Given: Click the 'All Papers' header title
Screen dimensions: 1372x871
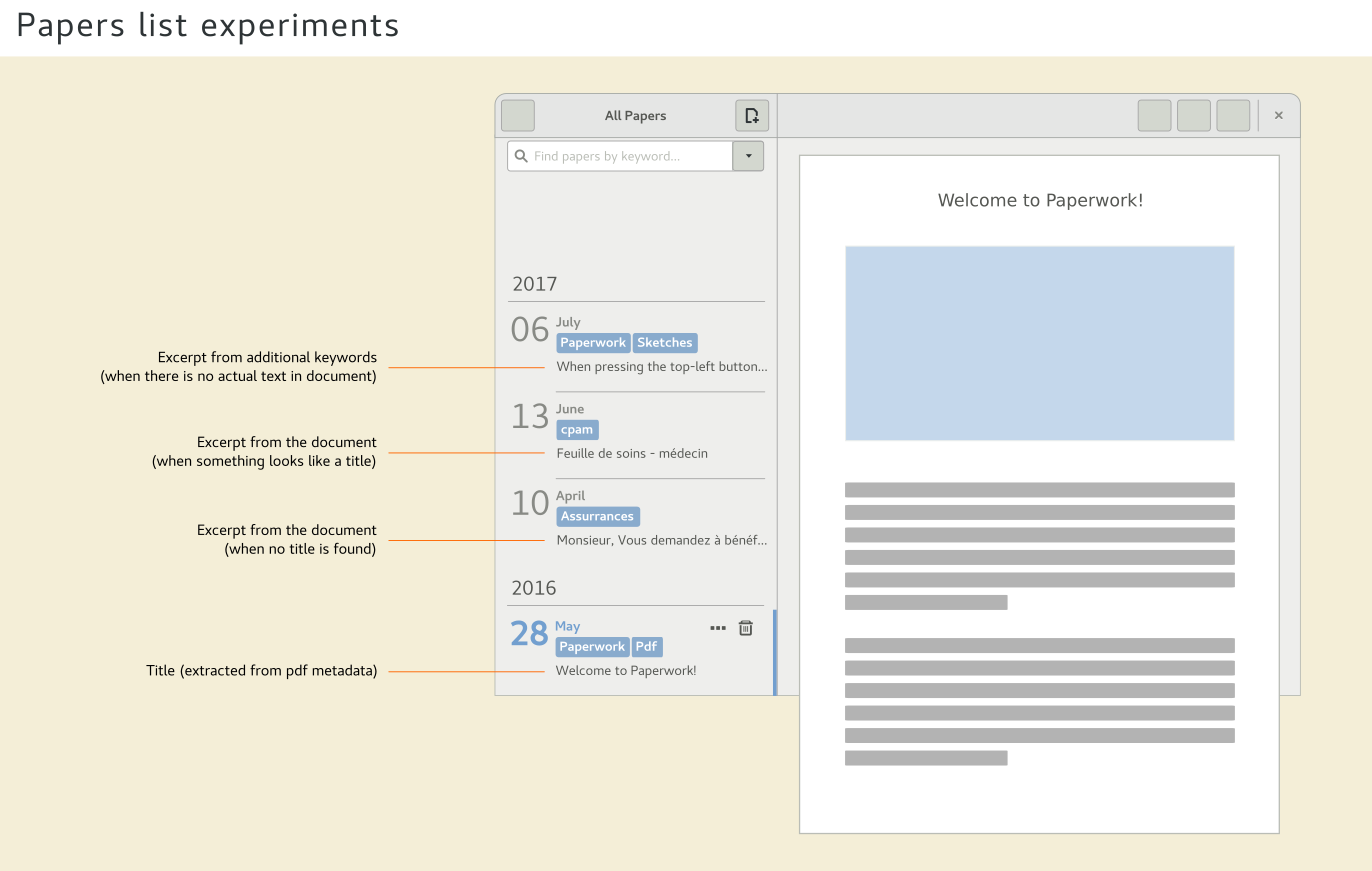Looking at the screenshot, I should 635,116.
